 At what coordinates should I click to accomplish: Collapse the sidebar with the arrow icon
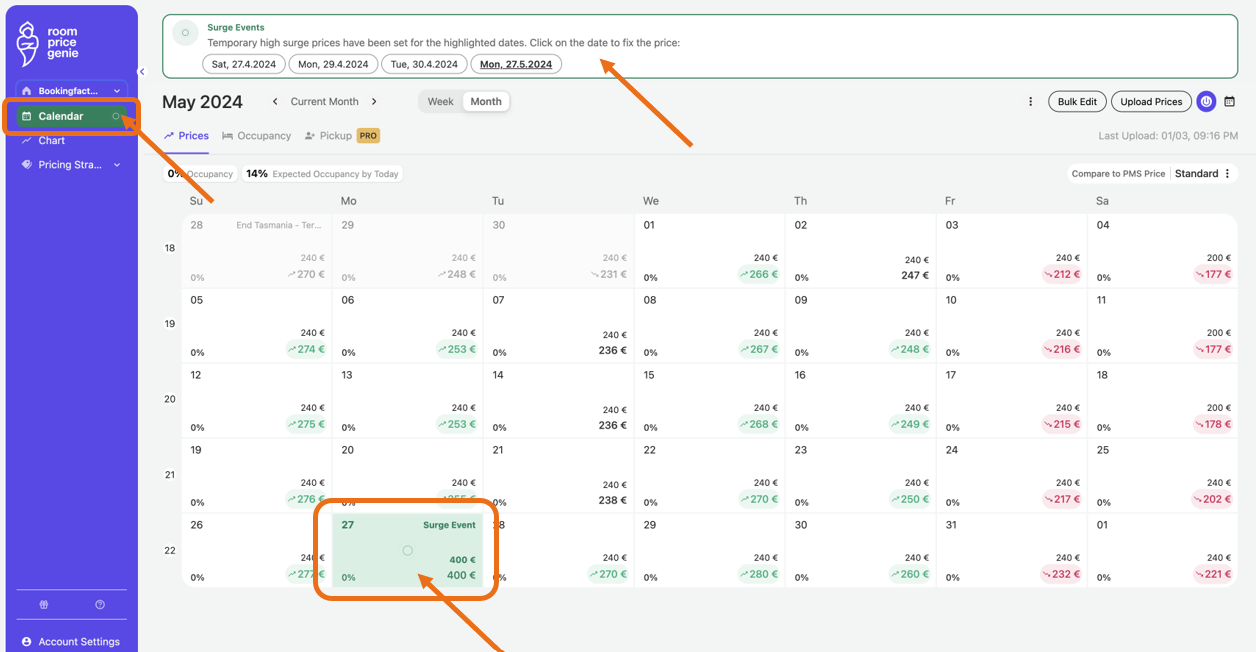pos(142,72)
